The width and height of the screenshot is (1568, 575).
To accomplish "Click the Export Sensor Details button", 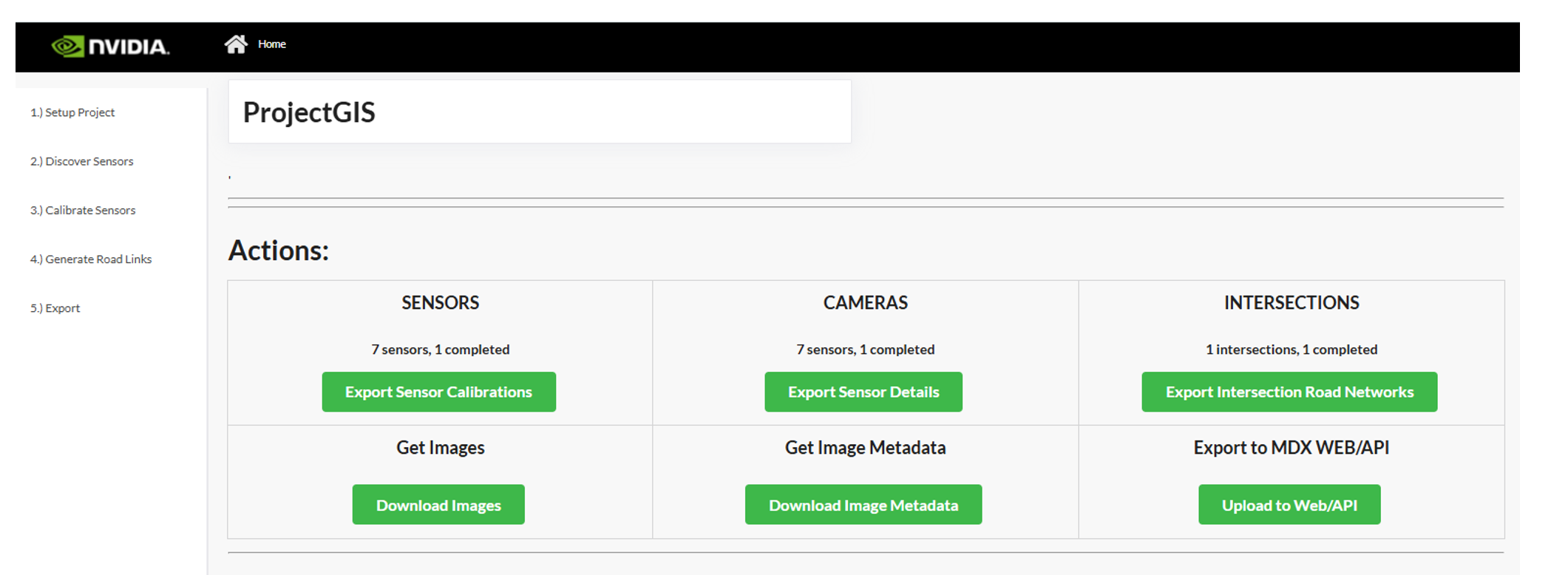I will [863, 392].
